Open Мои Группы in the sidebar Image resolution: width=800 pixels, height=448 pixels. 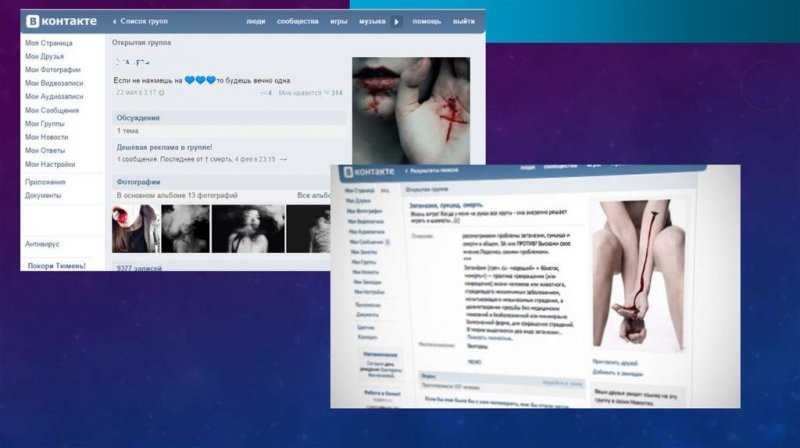(45, 123)
